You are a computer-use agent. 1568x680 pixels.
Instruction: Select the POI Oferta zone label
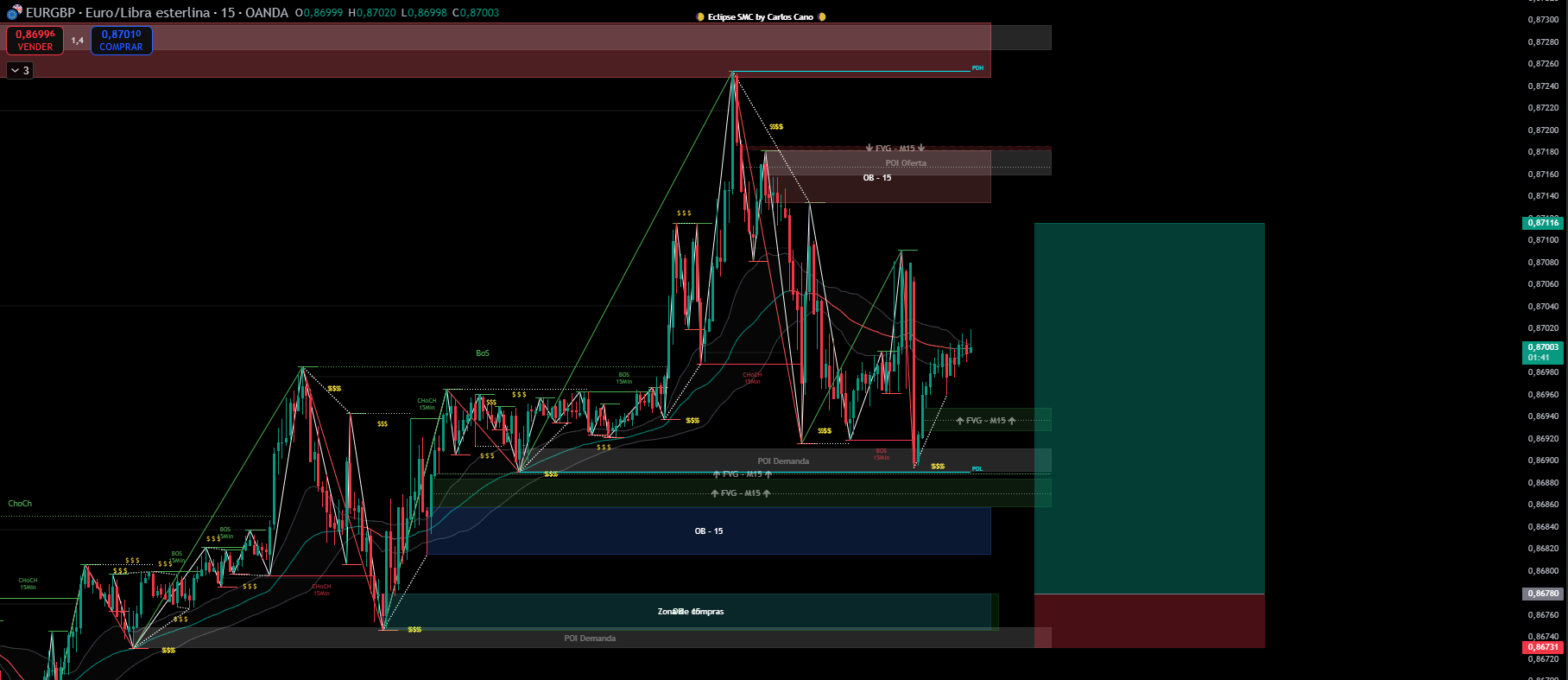pos(906,163)
